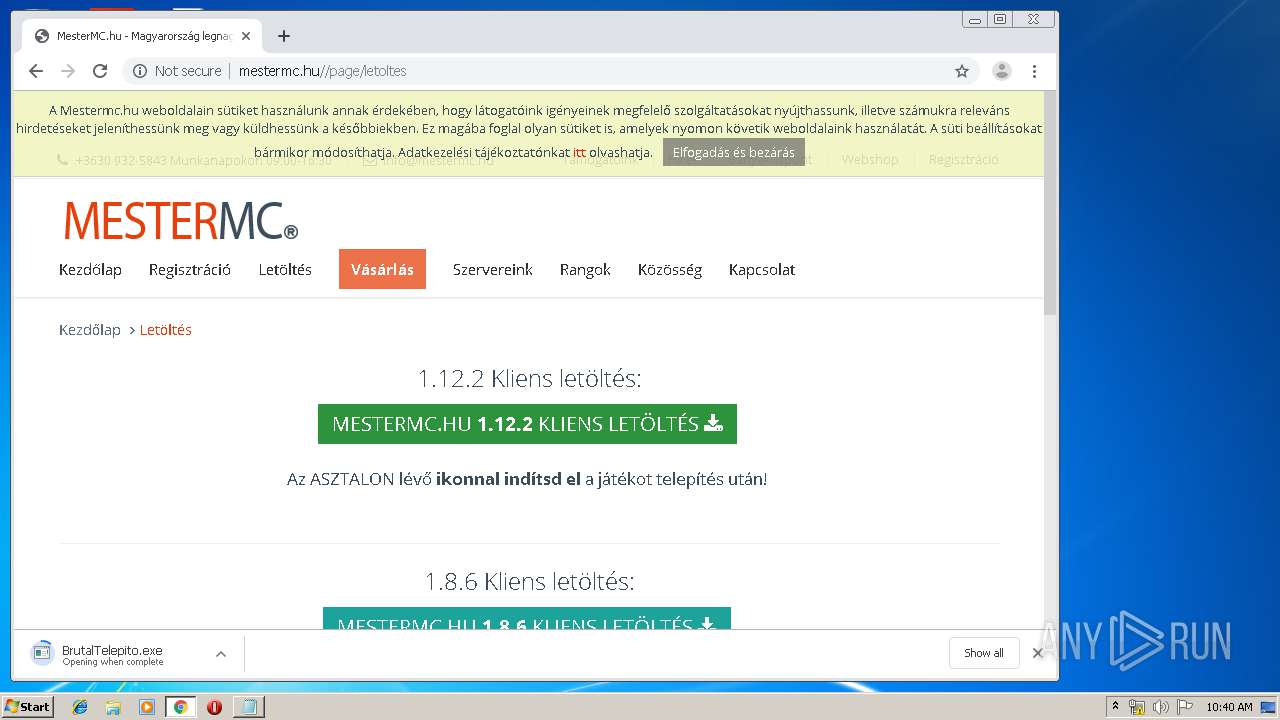The width and height of the screenshot is (1280, 720).
Task: Switch to Chrome on the taskbar
Action: coord(180,707)
